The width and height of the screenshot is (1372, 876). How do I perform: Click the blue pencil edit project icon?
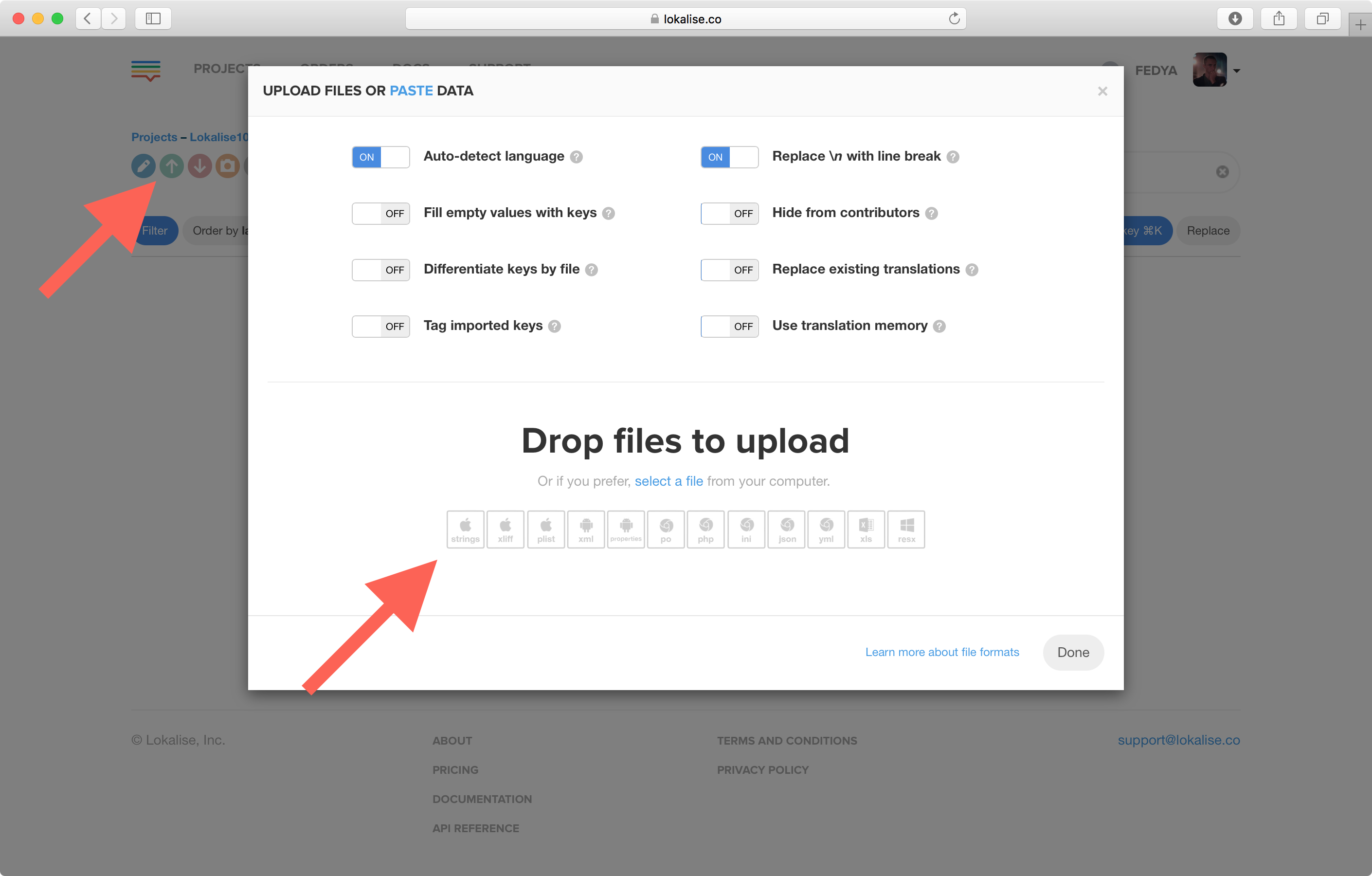143,166
